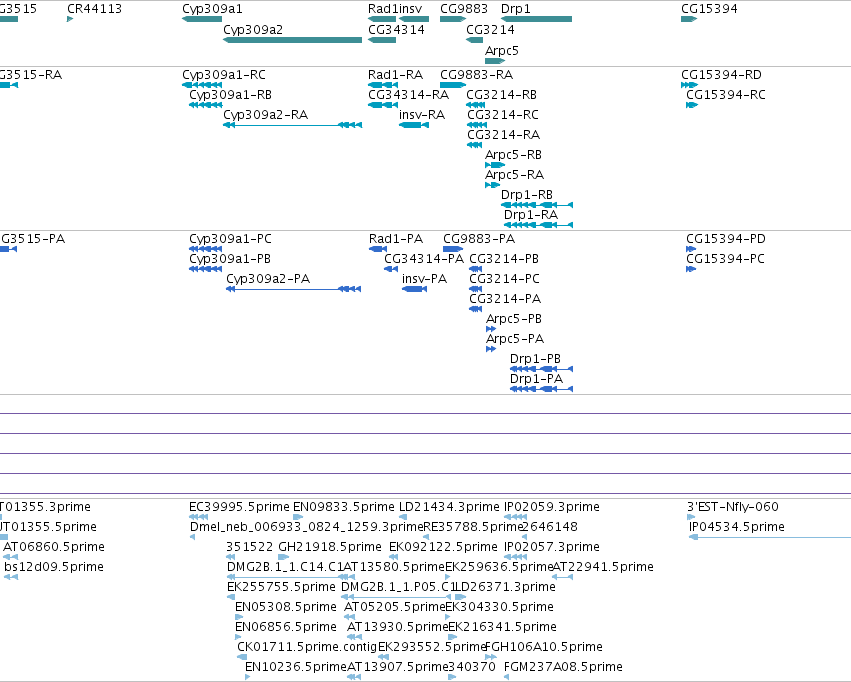The height and width of the screenshot is (682, 851).
Task: Click the Arpc5-PB protein
Action: tap(491, 329)
